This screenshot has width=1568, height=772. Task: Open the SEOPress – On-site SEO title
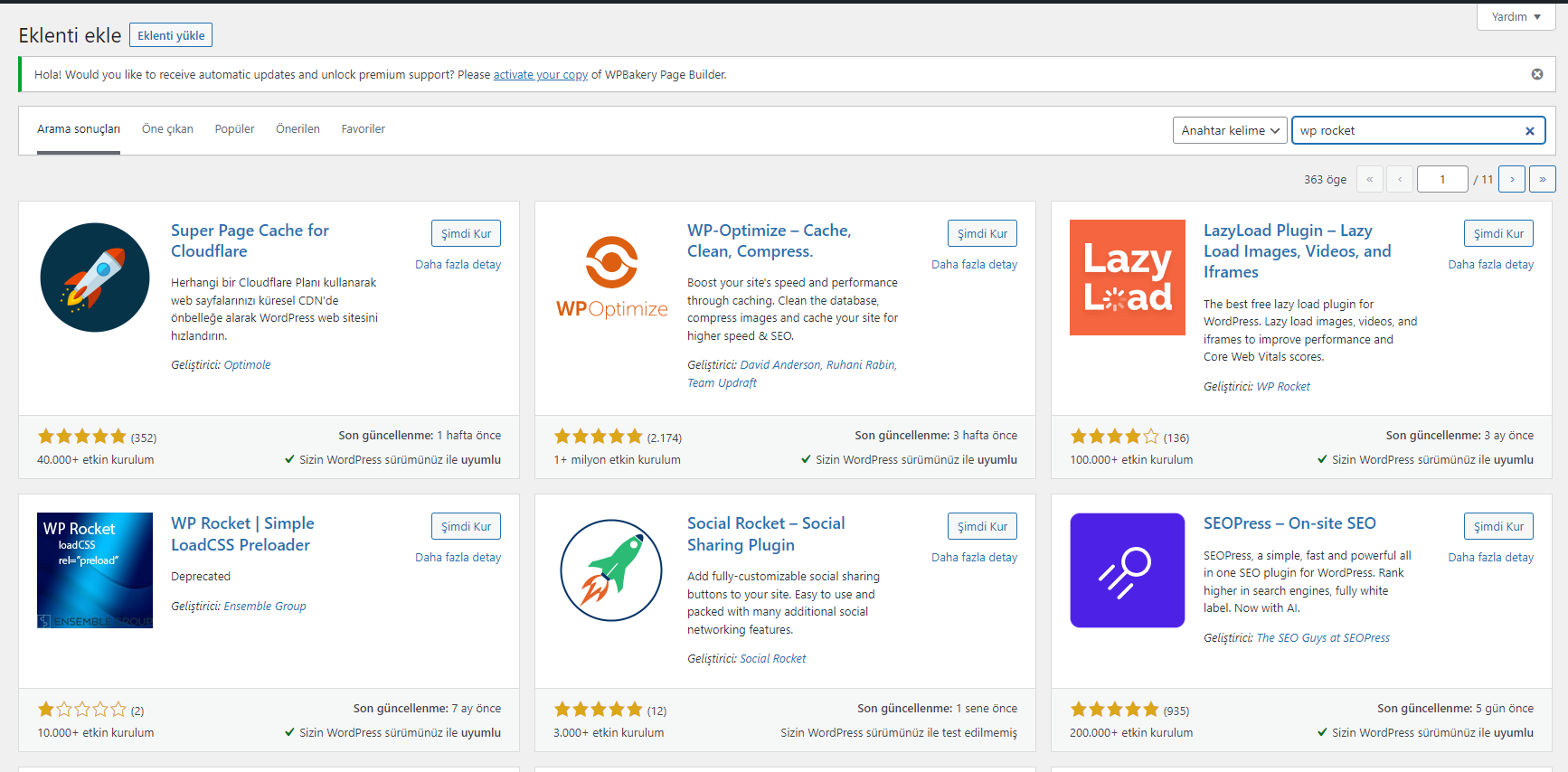click(1289, 523)
